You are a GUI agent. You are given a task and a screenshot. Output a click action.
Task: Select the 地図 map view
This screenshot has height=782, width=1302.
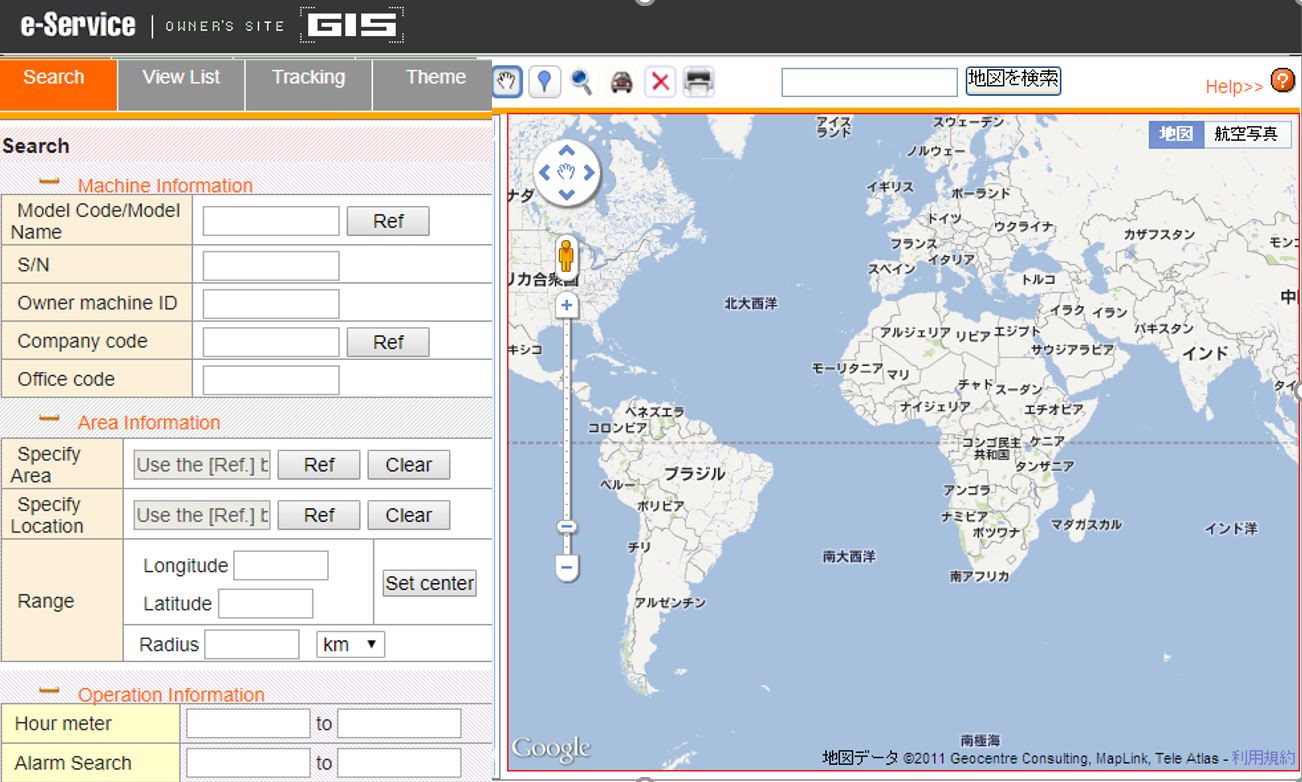pyautogui.click(x=1174, y=133)
